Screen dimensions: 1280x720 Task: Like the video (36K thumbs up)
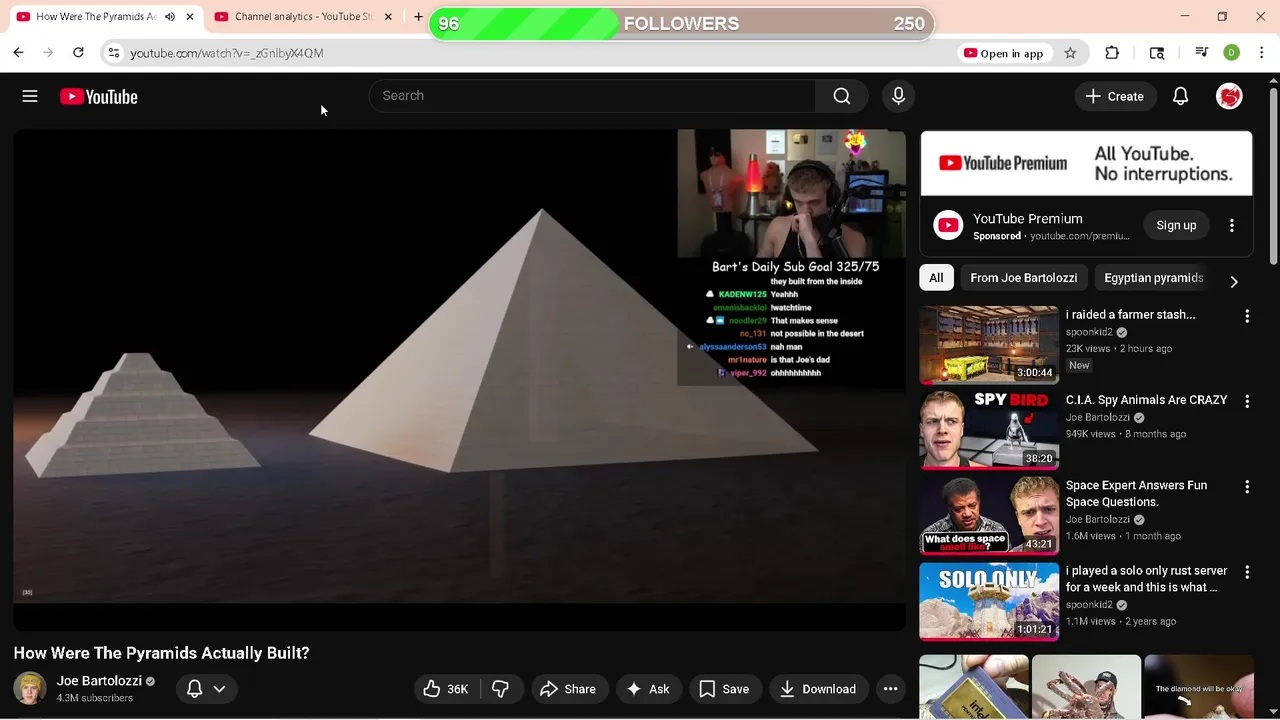pos(446,689)
